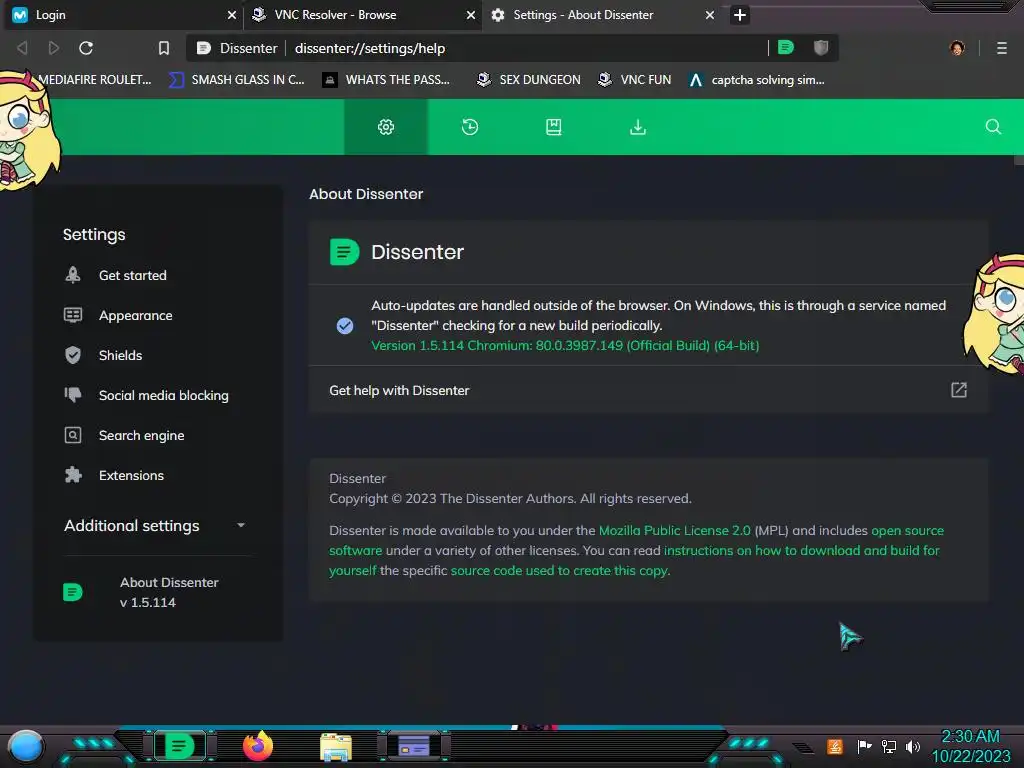The height and width of the screenshot is (768, 1024).
Task: Open Search engine settings
Action: click(141, 436)
